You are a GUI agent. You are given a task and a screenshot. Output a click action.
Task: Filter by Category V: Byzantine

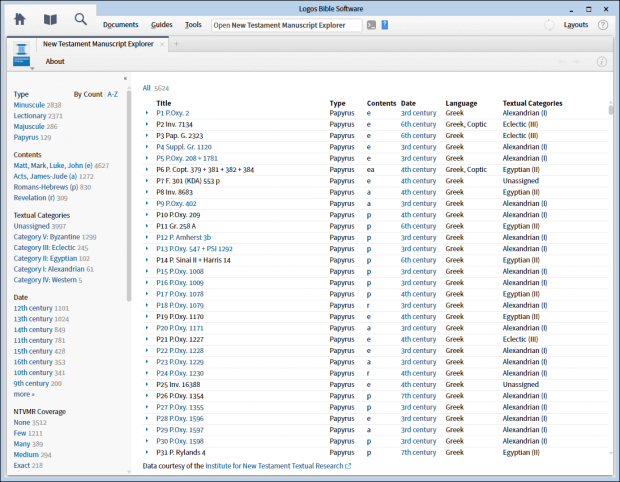(47, 237)
